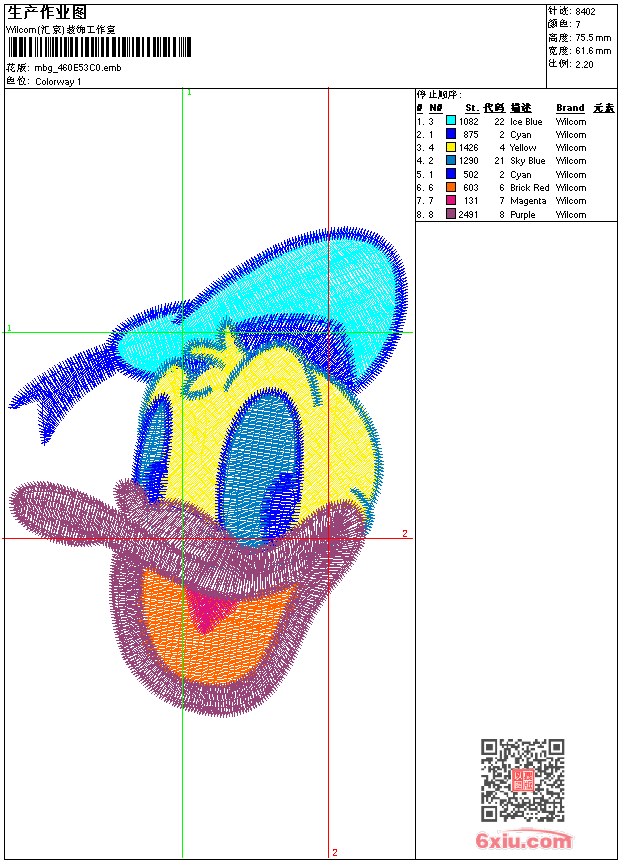Click the Ice Blue color swatch
The width and height of the screenshot is (620, 860).
click(451, 121)
